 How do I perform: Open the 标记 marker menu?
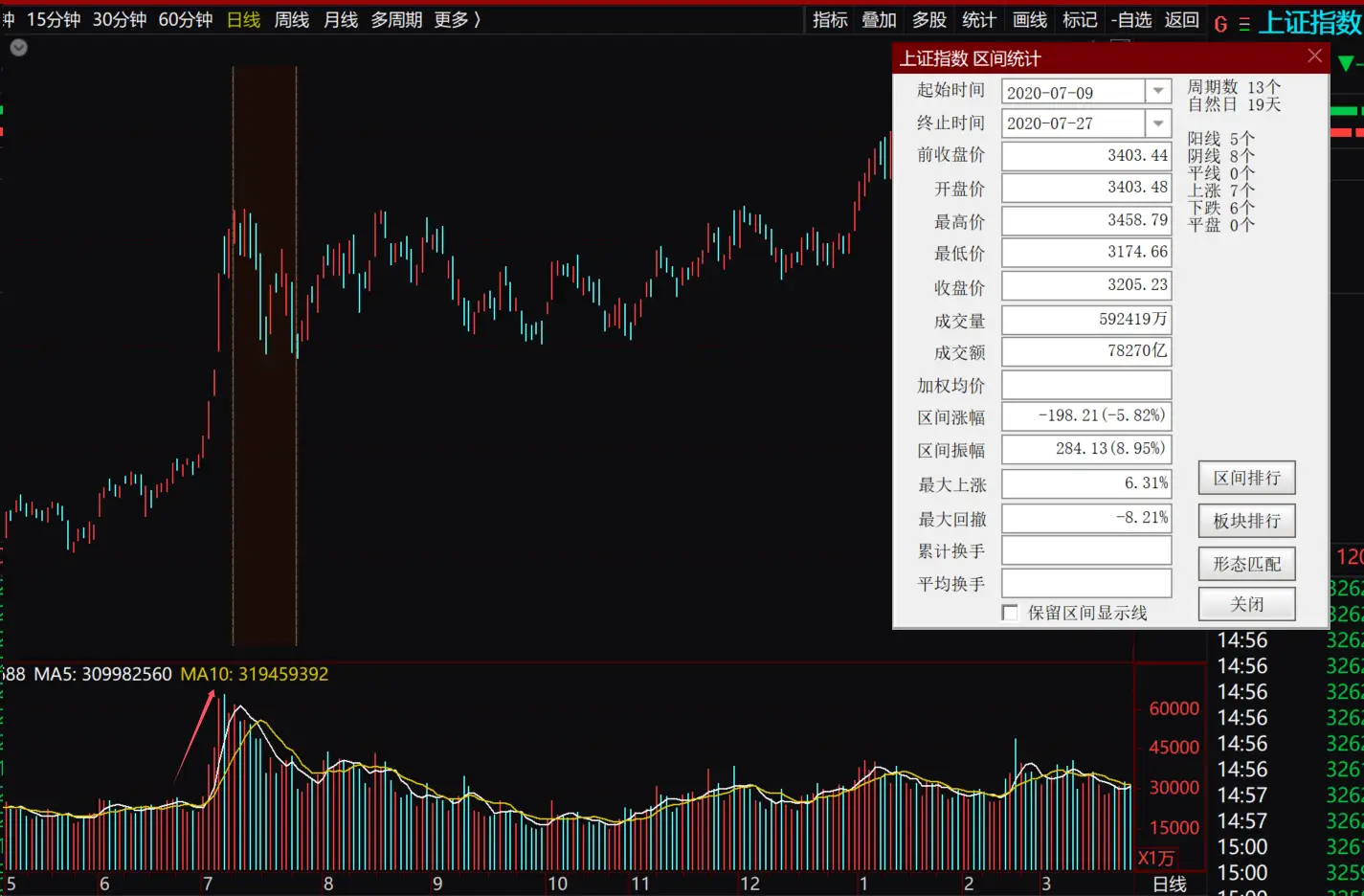point(1080,20)
